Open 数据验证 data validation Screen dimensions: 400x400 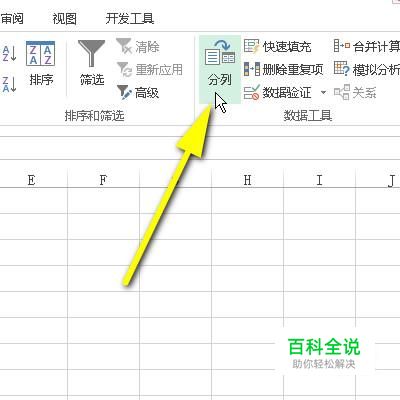[278, 92]
